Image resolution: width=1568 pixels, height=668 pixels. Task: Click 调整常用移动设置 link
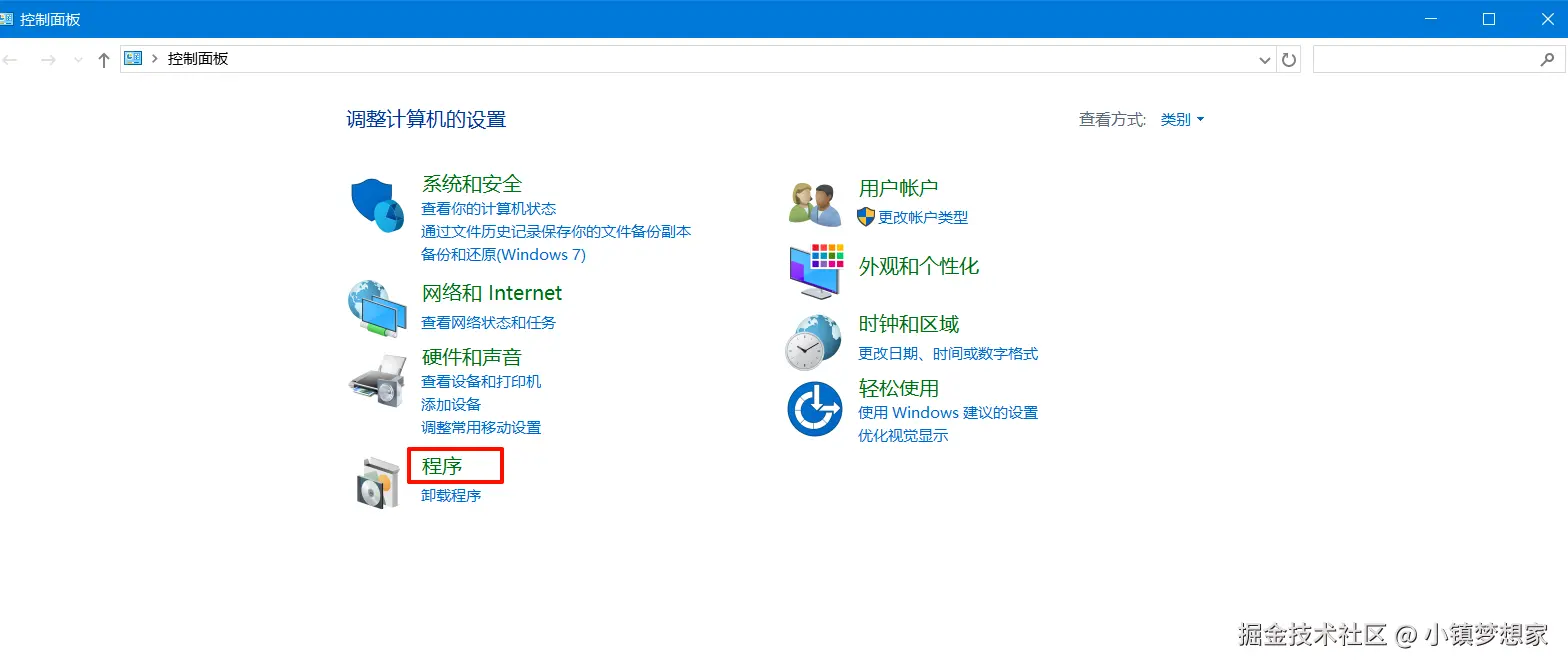point(481,428)
